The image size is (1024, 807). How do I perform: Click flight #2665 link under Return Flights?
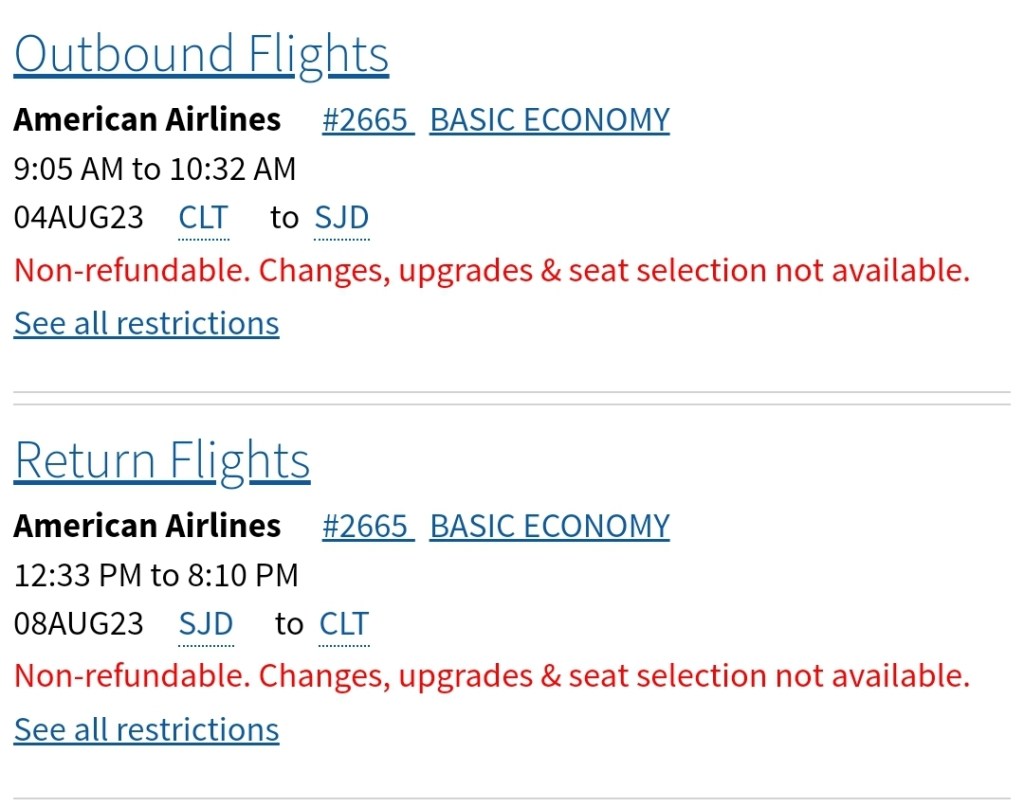(x=366, y=526)
